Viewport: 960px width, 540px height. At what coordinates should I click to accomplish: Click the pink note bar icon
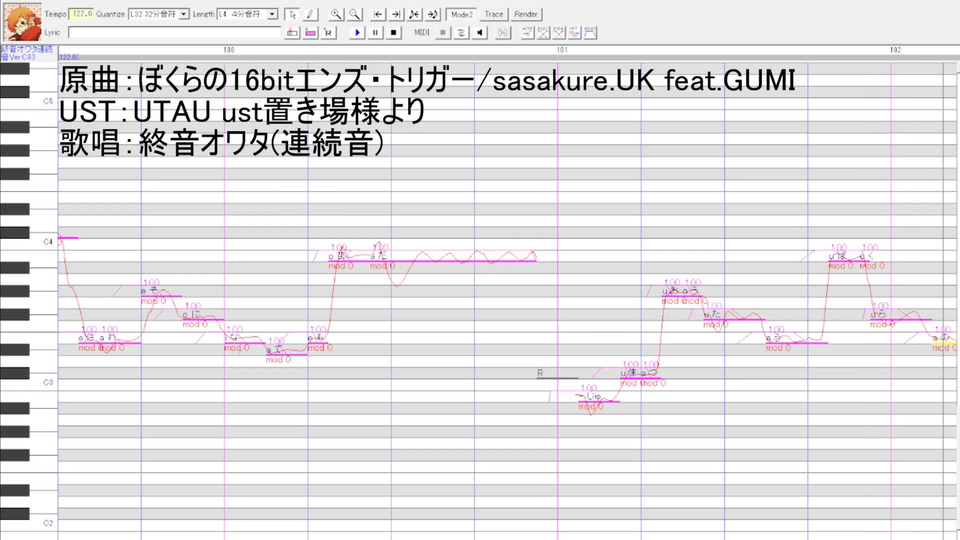pos(310,32)
